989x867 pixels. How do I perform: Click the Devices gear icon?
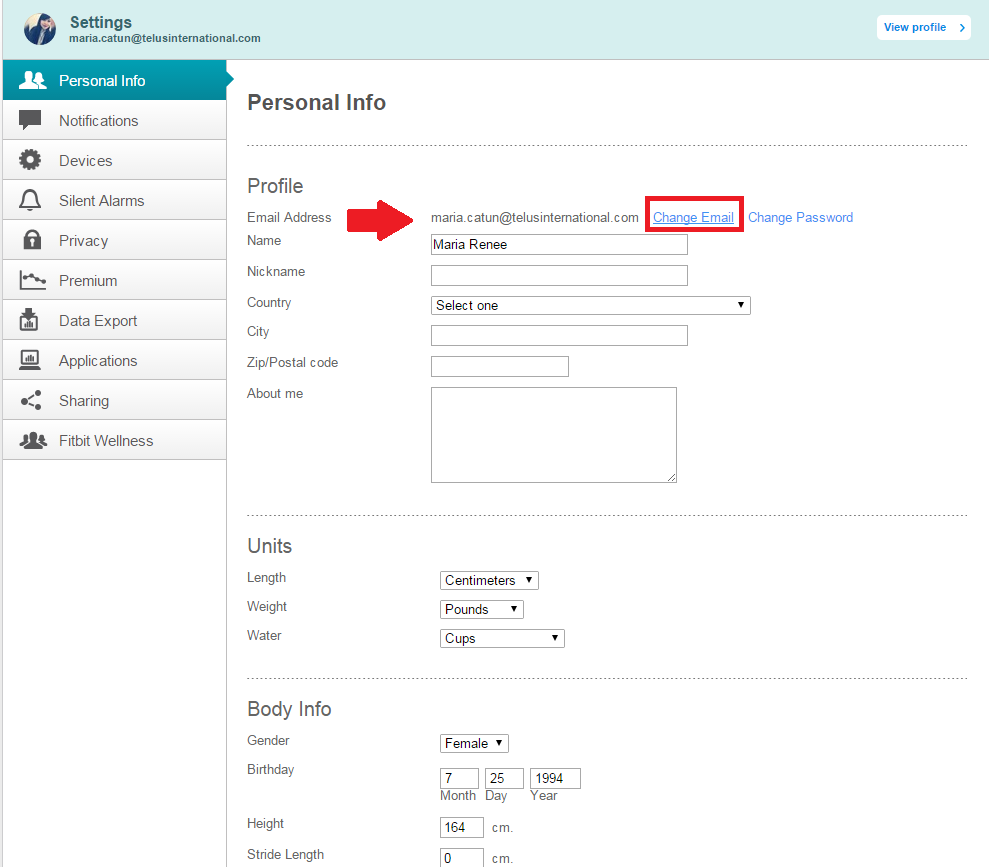click(31, 160)
